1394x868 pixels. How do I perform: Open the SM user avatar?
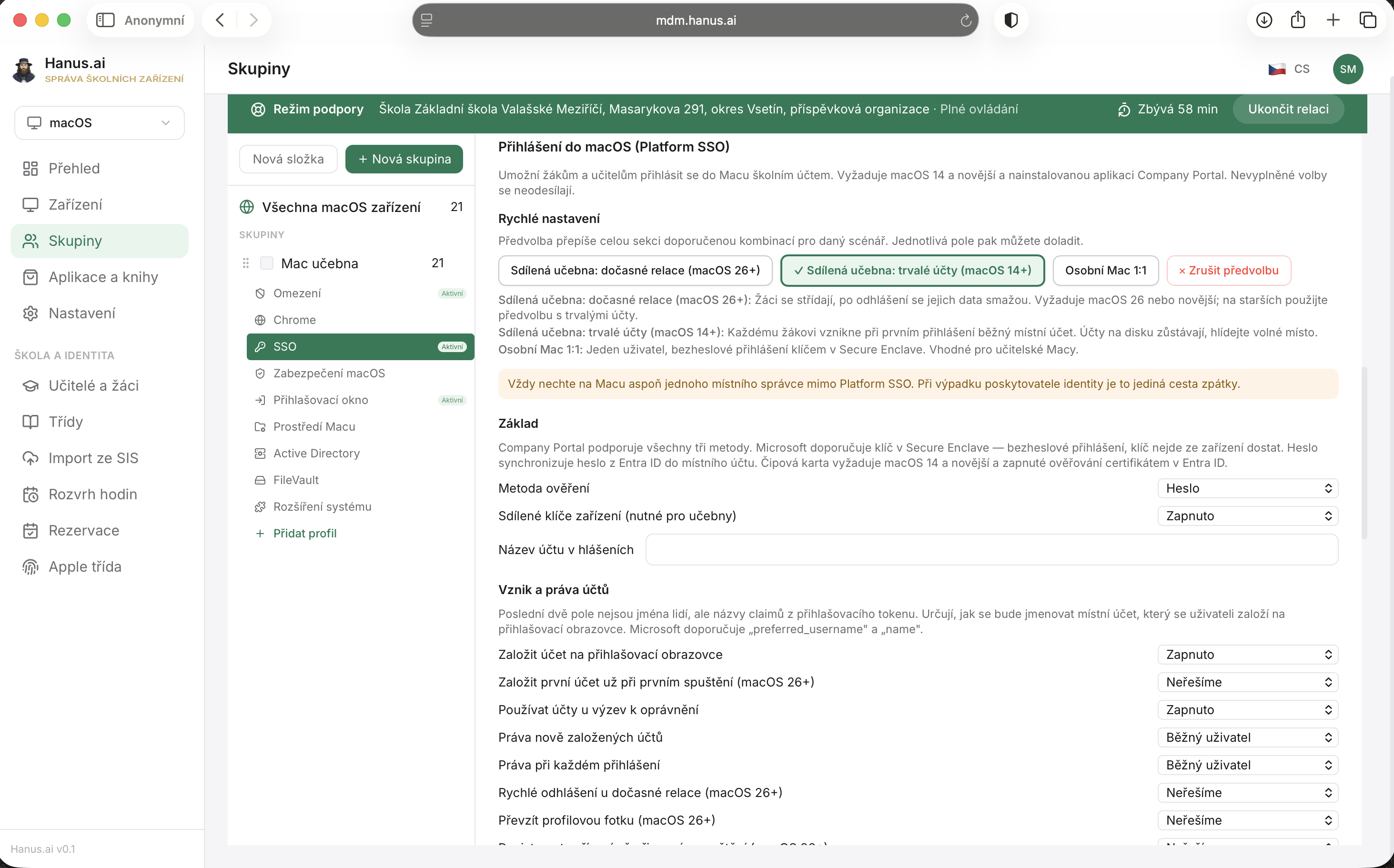1347,70
